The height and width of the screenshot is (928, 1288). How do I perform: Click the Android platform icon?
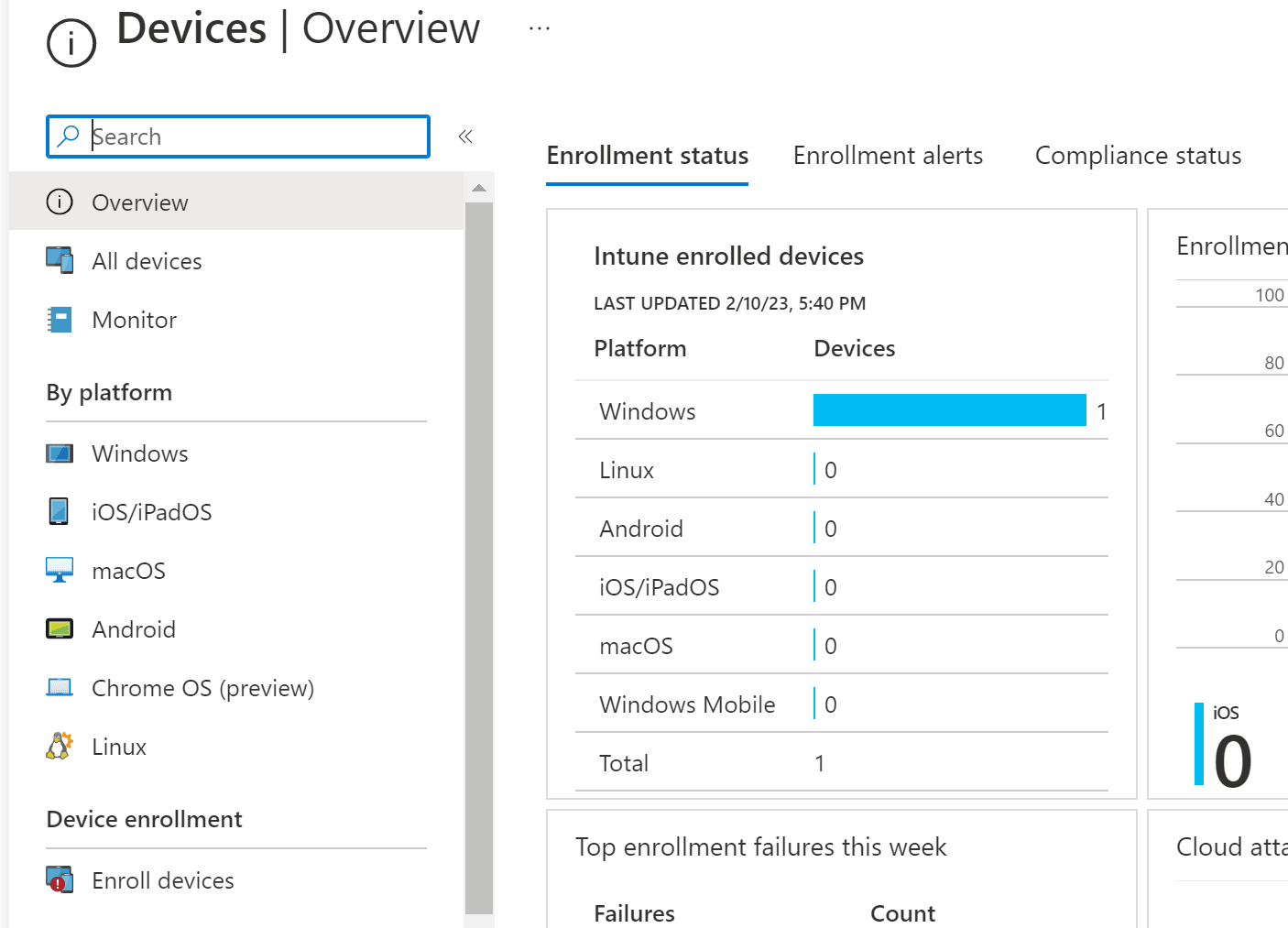[60, 628]
